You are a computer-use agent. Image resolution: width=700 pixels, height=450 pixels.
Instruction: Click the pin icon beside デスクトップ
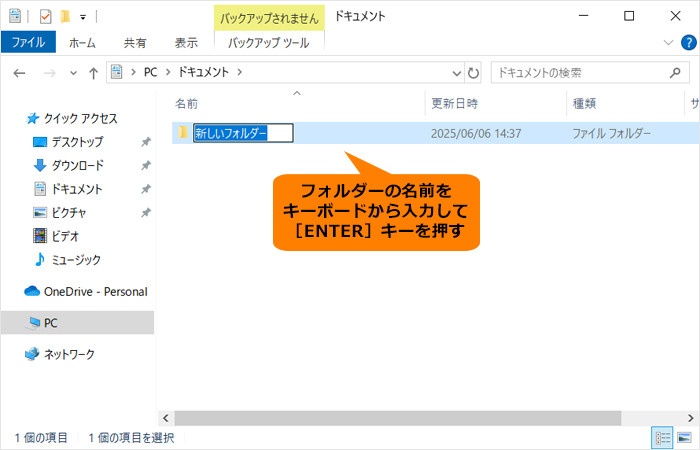146,142
